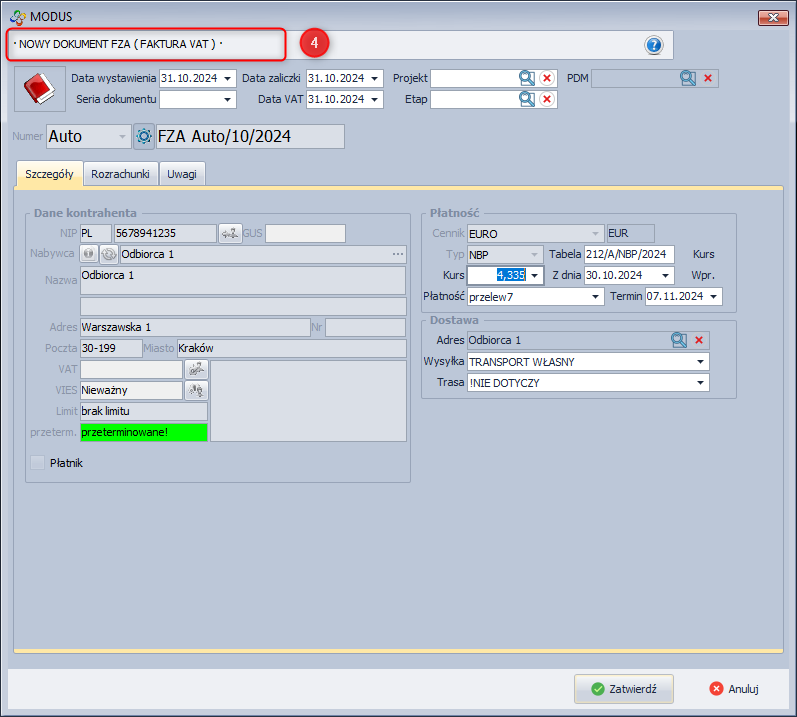Screen dimensions: 797x717
Task: Open the Seria dokumentu dropdown
Action: [228, 99]
